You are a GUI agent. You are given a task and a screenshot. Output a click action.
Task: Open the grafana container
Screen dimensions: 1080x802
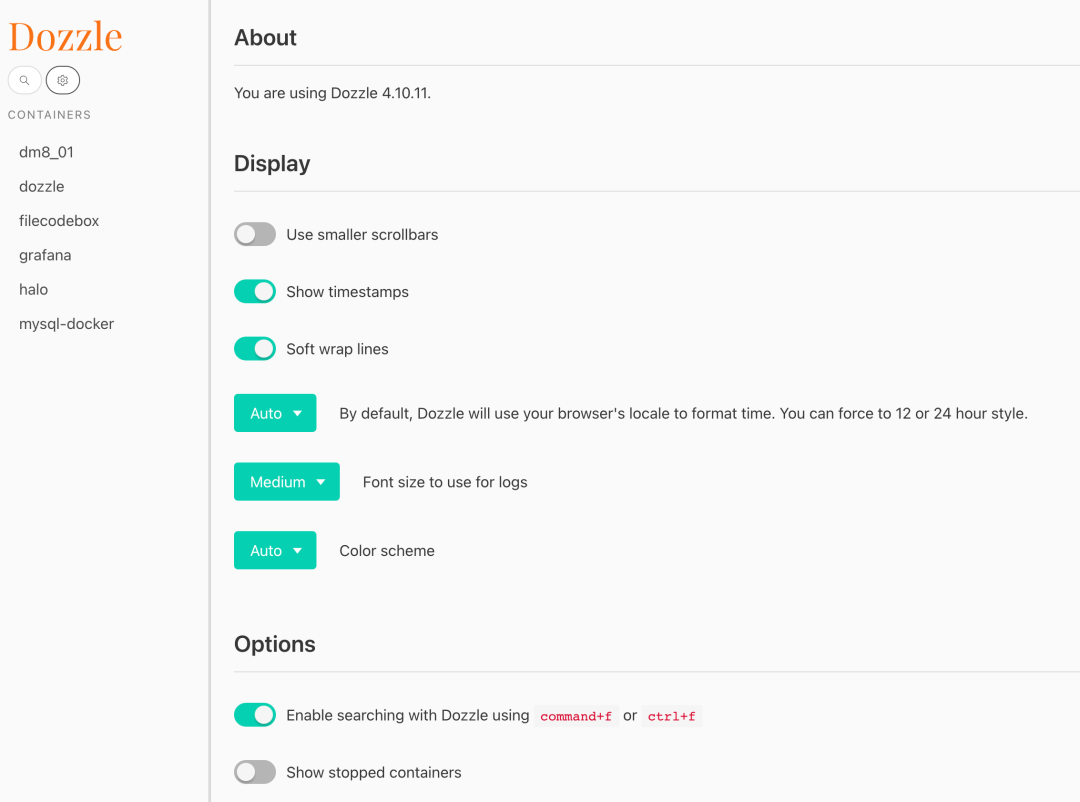[x=45, y=255]
